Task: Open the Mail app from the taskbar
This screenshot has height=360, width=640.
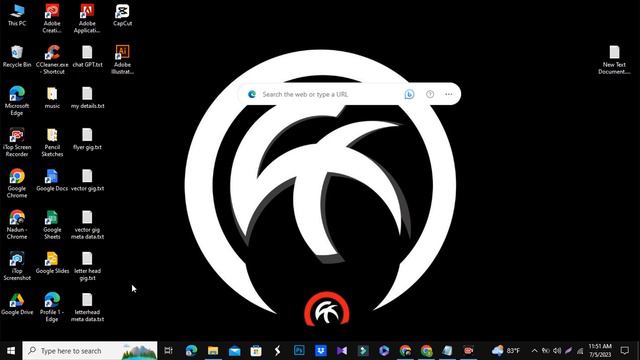Action: coord(234,351)
